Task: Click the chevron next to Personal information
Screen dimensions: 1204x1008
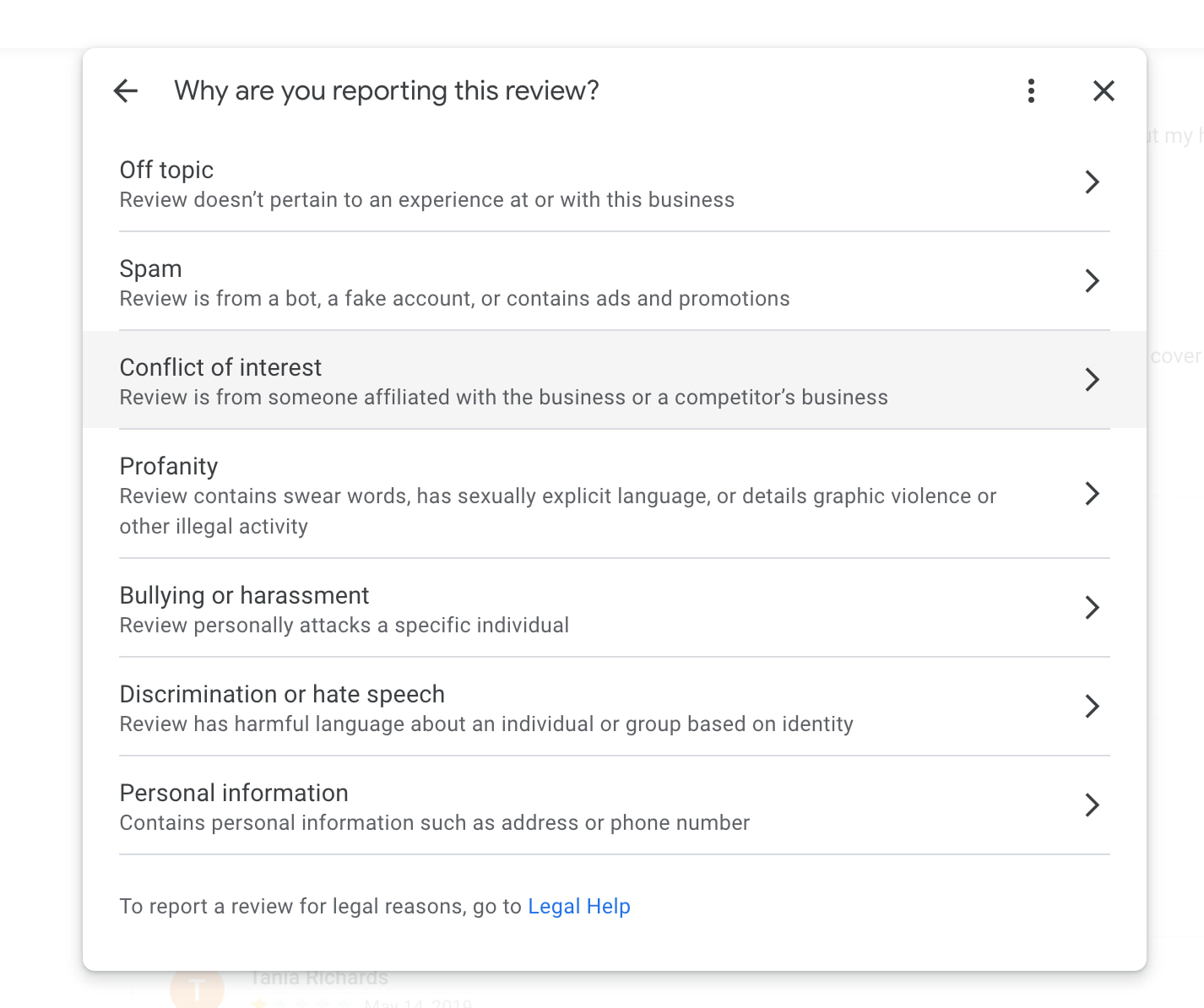Action: tap(1093, 805)
